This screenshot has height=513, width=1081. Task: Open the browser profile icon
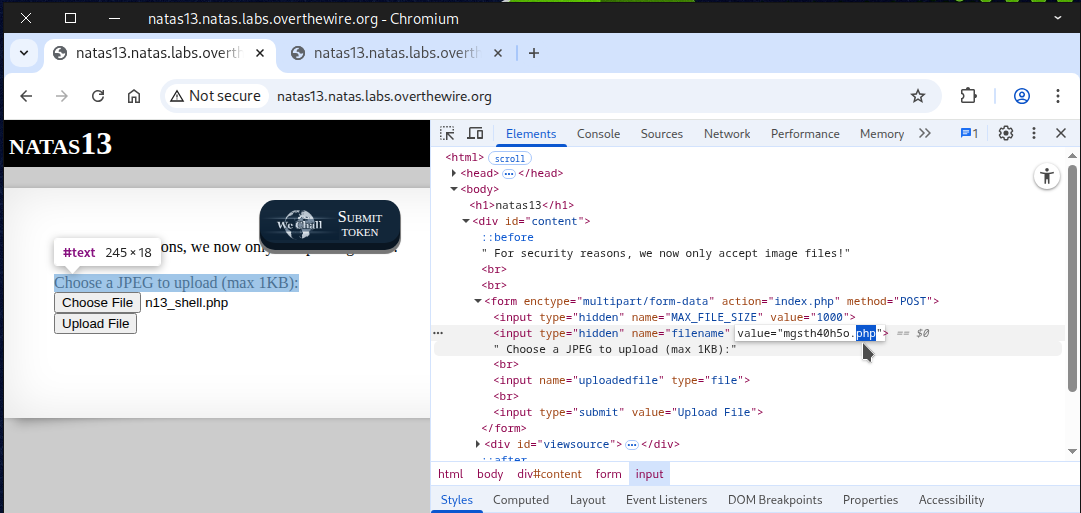[1021, 96]
